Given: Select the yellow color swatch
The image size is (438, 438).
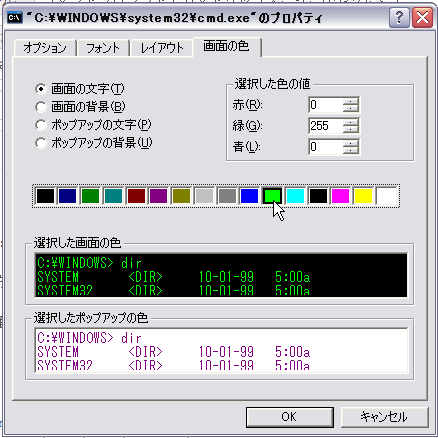Looking at the screenshot, I should pyautogui.click(x=363, y=196).
